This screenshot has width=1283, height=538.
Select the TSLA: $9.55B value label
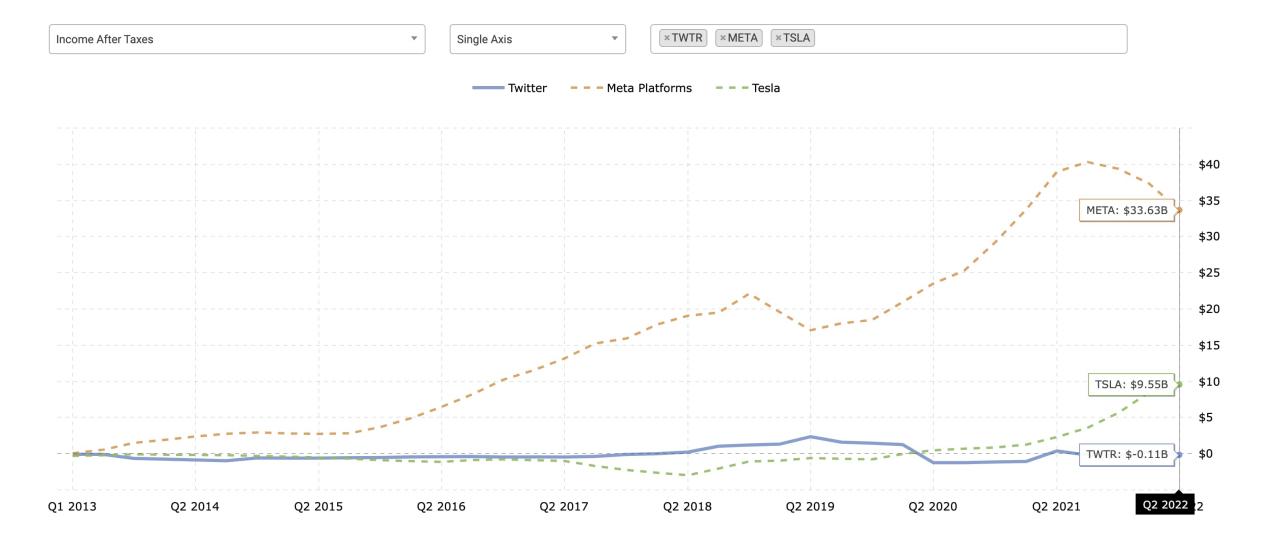point(1130,384)
